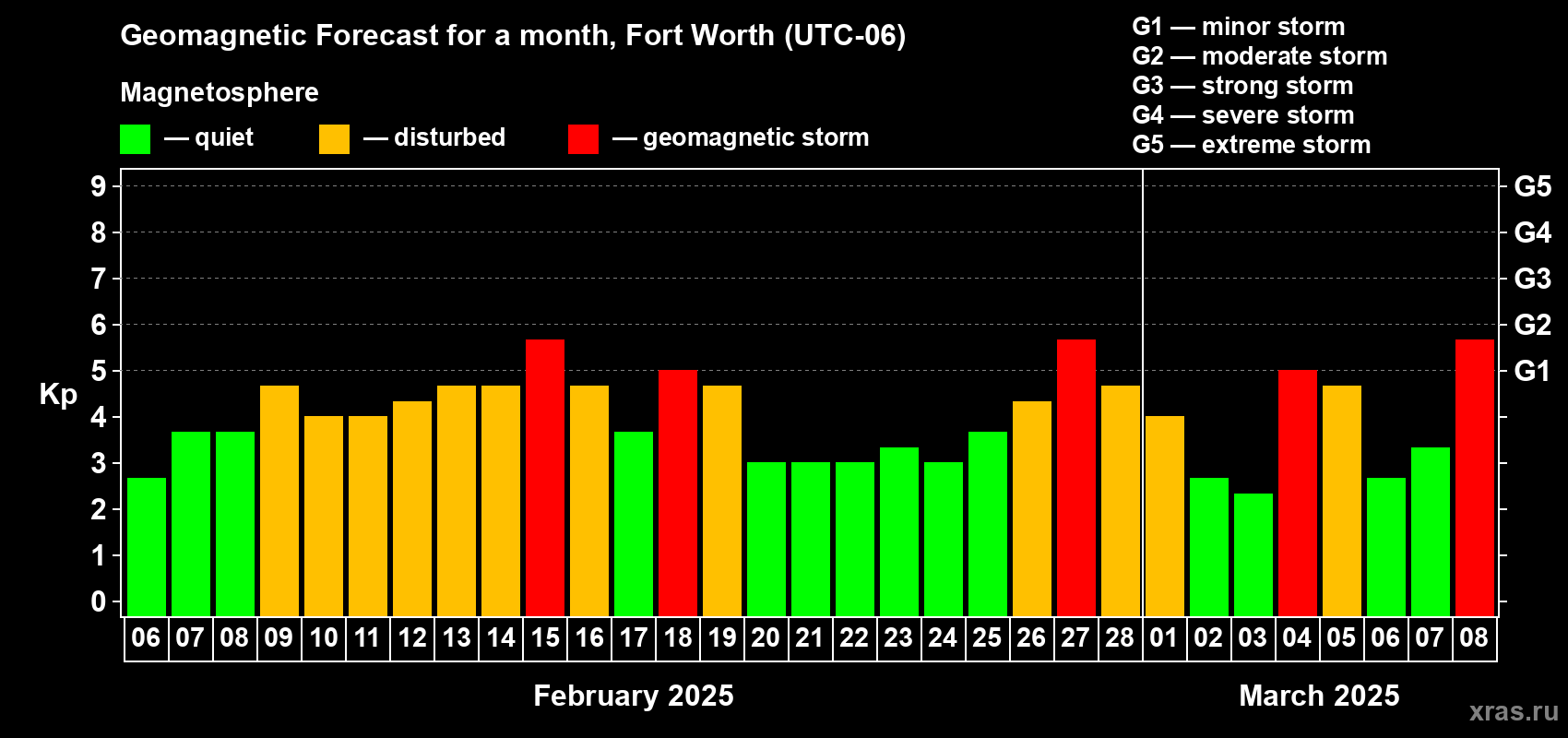The width and height of the screenshot is (1568, 738).
Task: Click the green bar for March 03
Action: (1253, 554)
